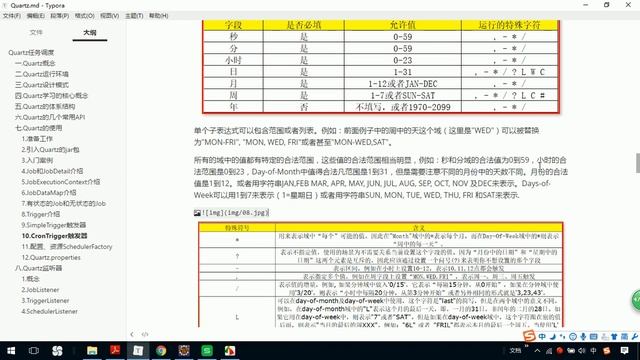The image size is (640, 360).
Task: Open Task View on taskbar
Action: [34, 351]
